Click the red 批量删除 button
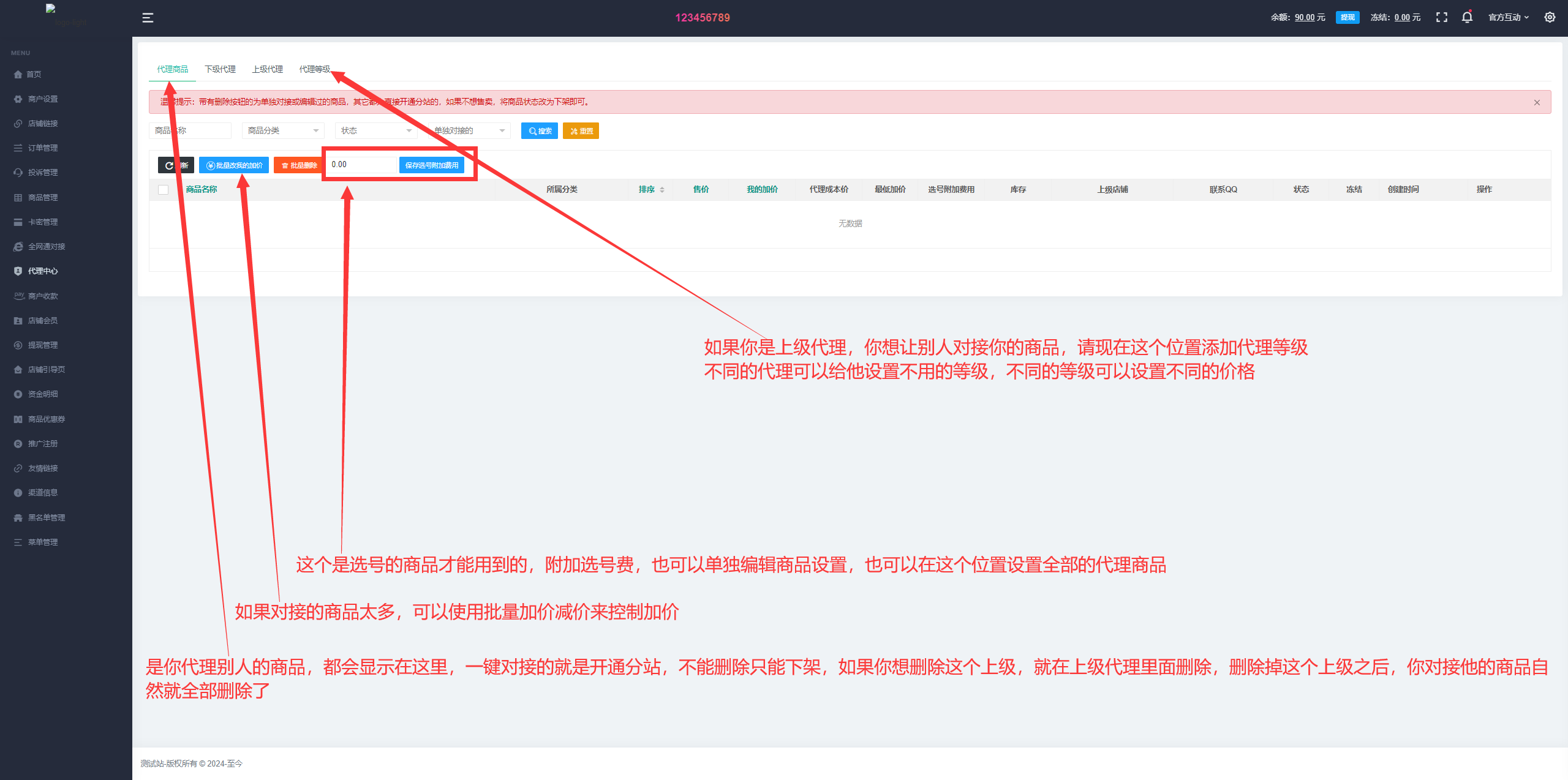Image resolution: width=1568 pixels, height=780 pixels. [299, 165]
